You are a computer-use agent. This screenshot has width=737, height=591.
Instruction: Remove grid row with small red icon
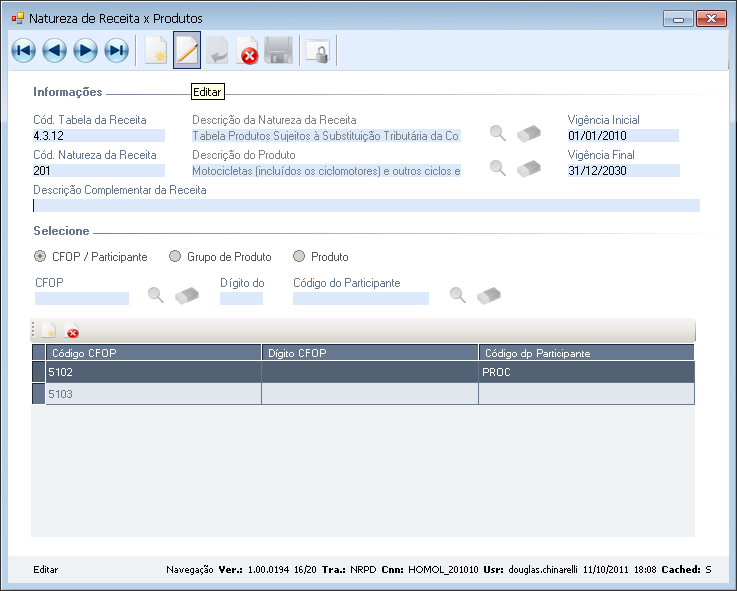(73, 332)
